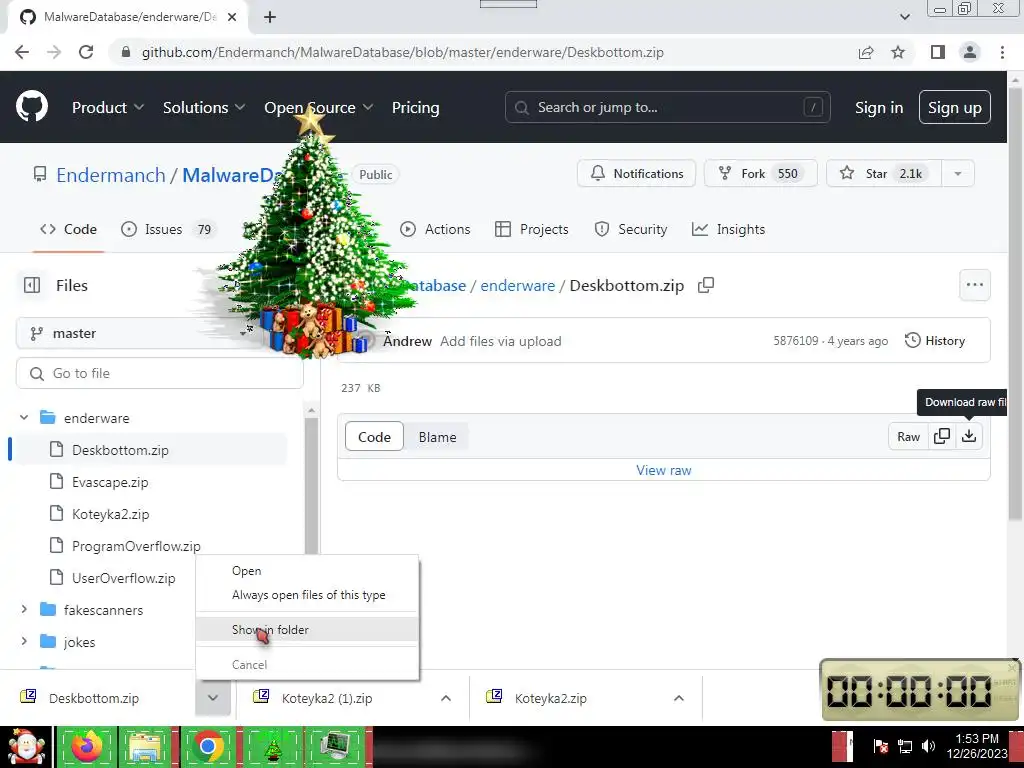Click the Raw button
Viewport: 1024px width, 768px height.
click(908, 436)
